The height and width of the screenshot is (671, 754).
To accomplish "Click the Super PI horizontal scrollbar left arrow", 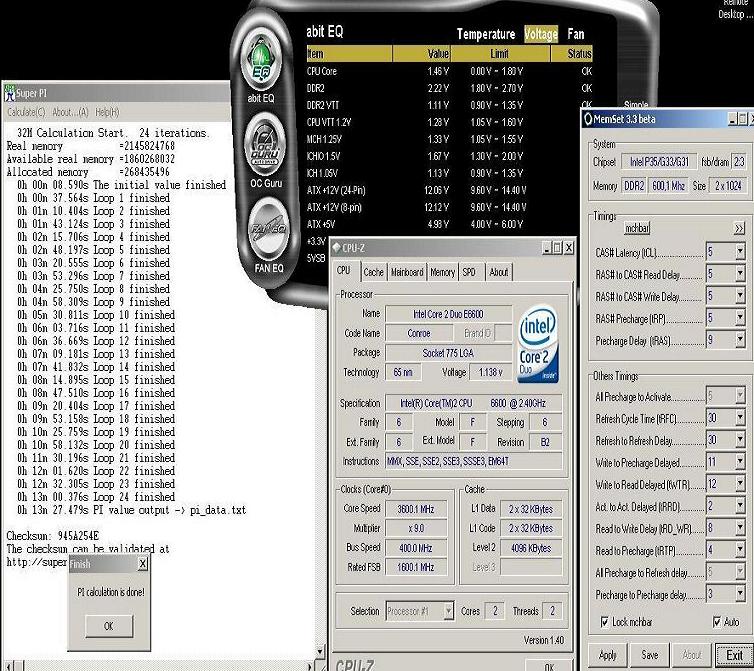I will [9, 666].
